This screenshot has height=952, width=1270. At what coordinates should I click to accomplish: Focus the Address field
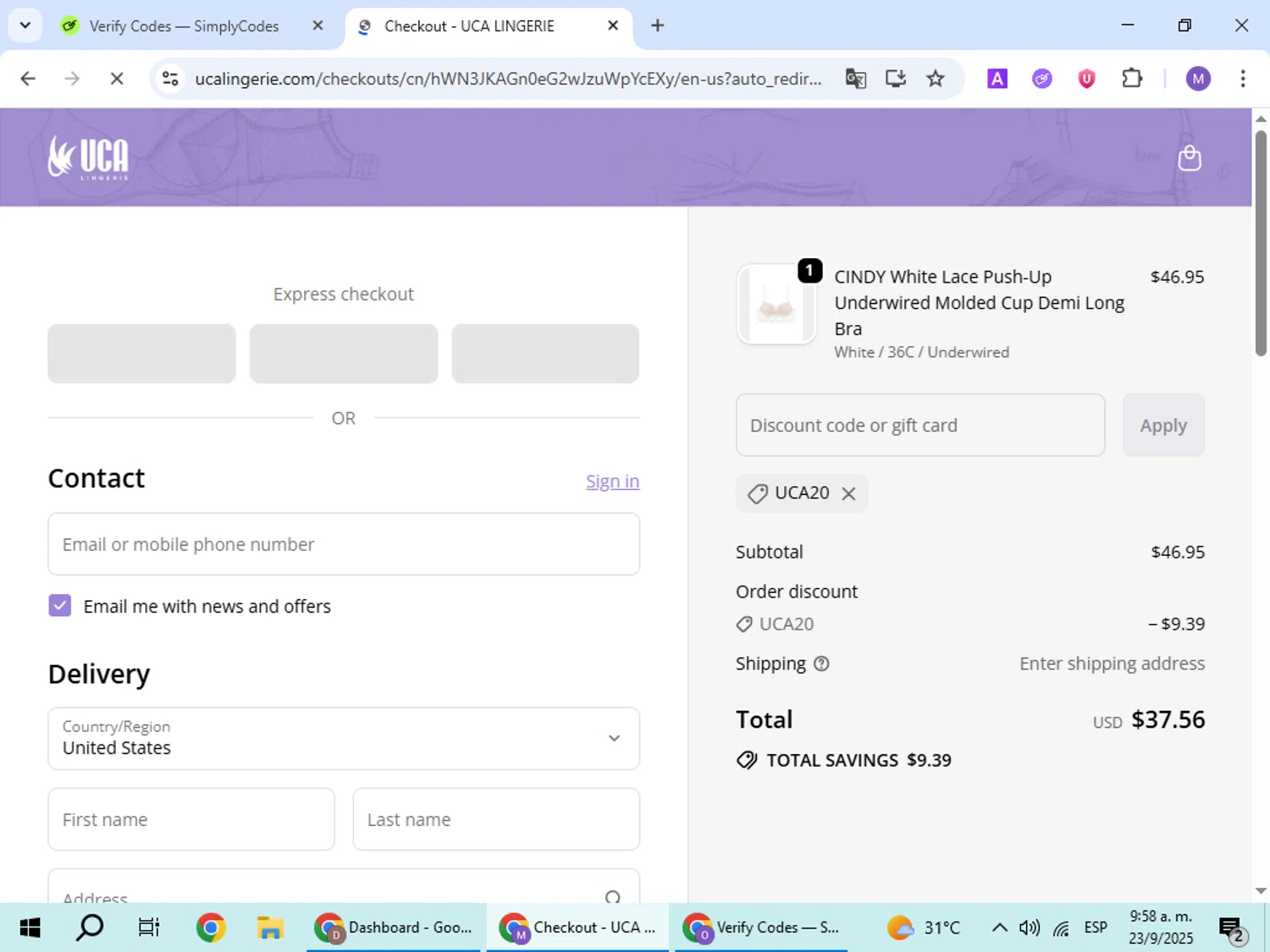coord(344,887)
